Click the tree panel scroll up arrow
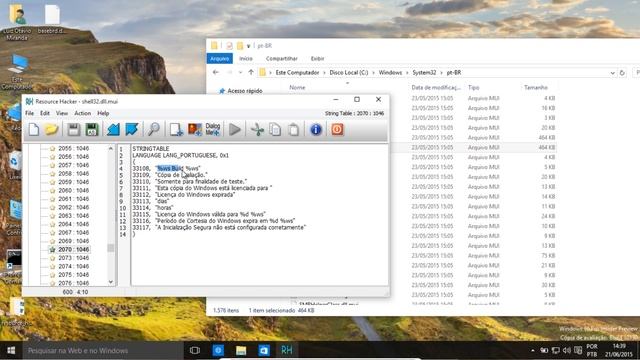 point(111,149)
